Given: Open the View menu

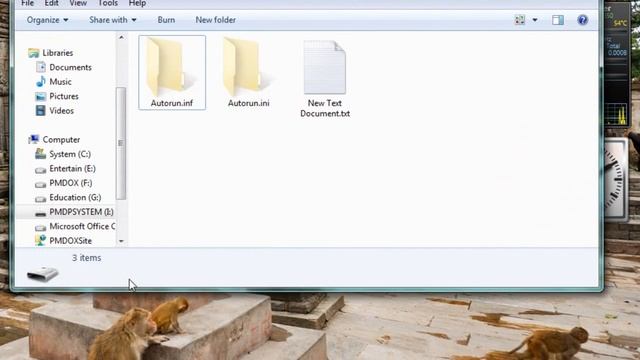Looking at the screenshot, I should pyautogui.click(x=78, y=3).
